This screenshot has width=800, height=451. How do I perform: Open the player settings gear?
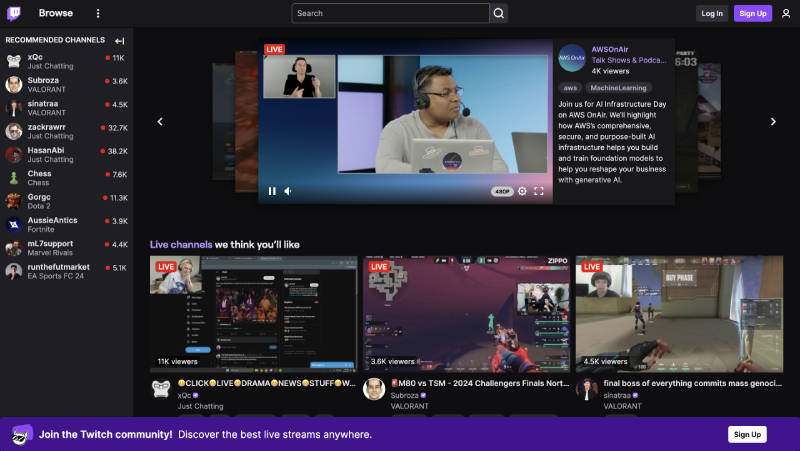[522, 191]
